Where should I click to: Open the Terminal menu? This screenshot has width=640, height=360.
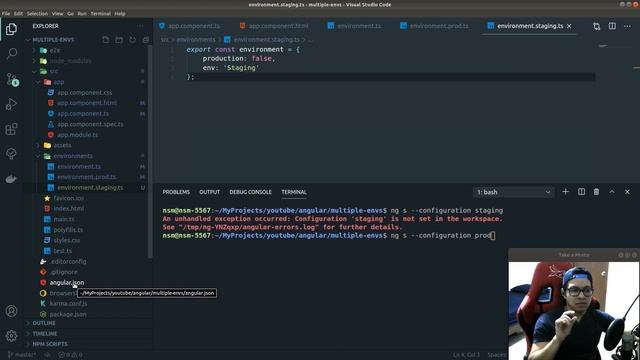pyautogui.click(x=100, y=13)
